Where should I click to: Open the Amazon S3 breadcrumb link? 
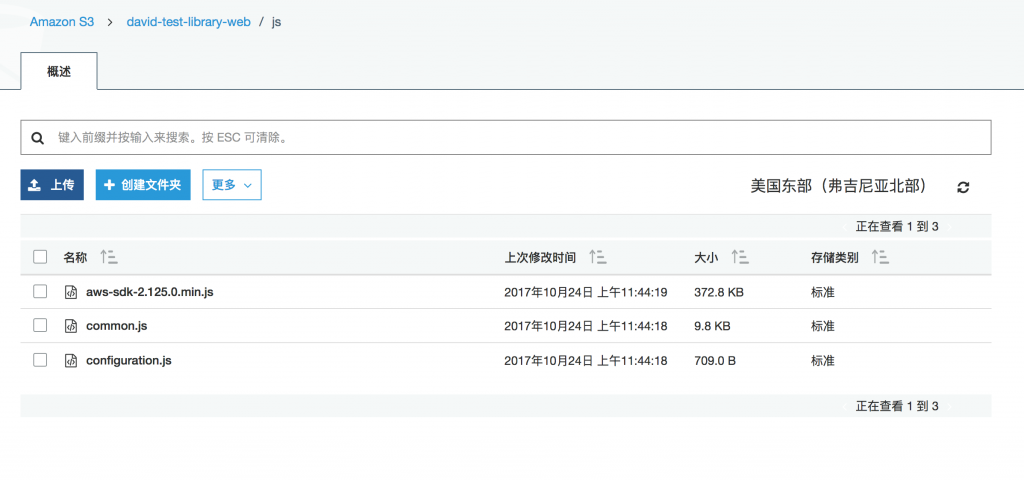click(x=62, y=22)
